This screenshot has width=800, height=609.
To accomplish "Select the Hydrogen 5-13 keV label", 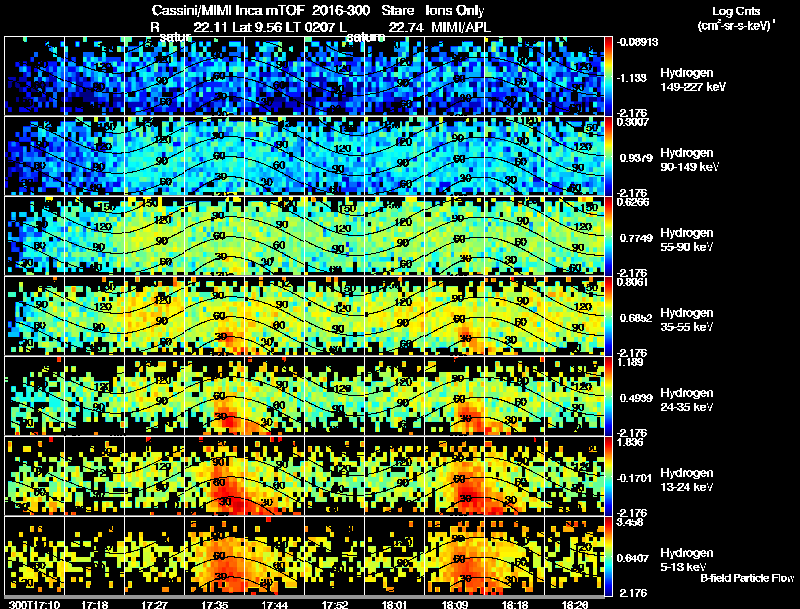I will click(x=686, y=560).
